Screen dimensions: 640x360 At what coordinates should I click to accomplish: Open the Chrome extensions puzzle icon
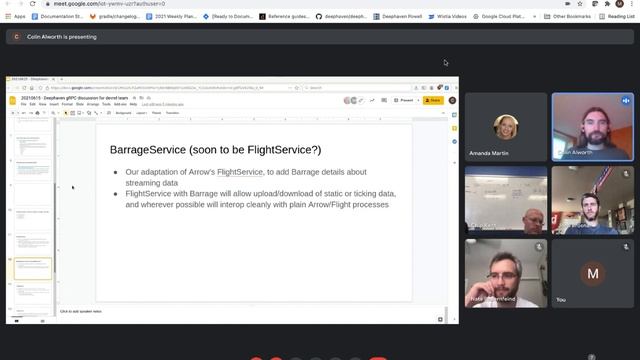[x=607, y=4]
